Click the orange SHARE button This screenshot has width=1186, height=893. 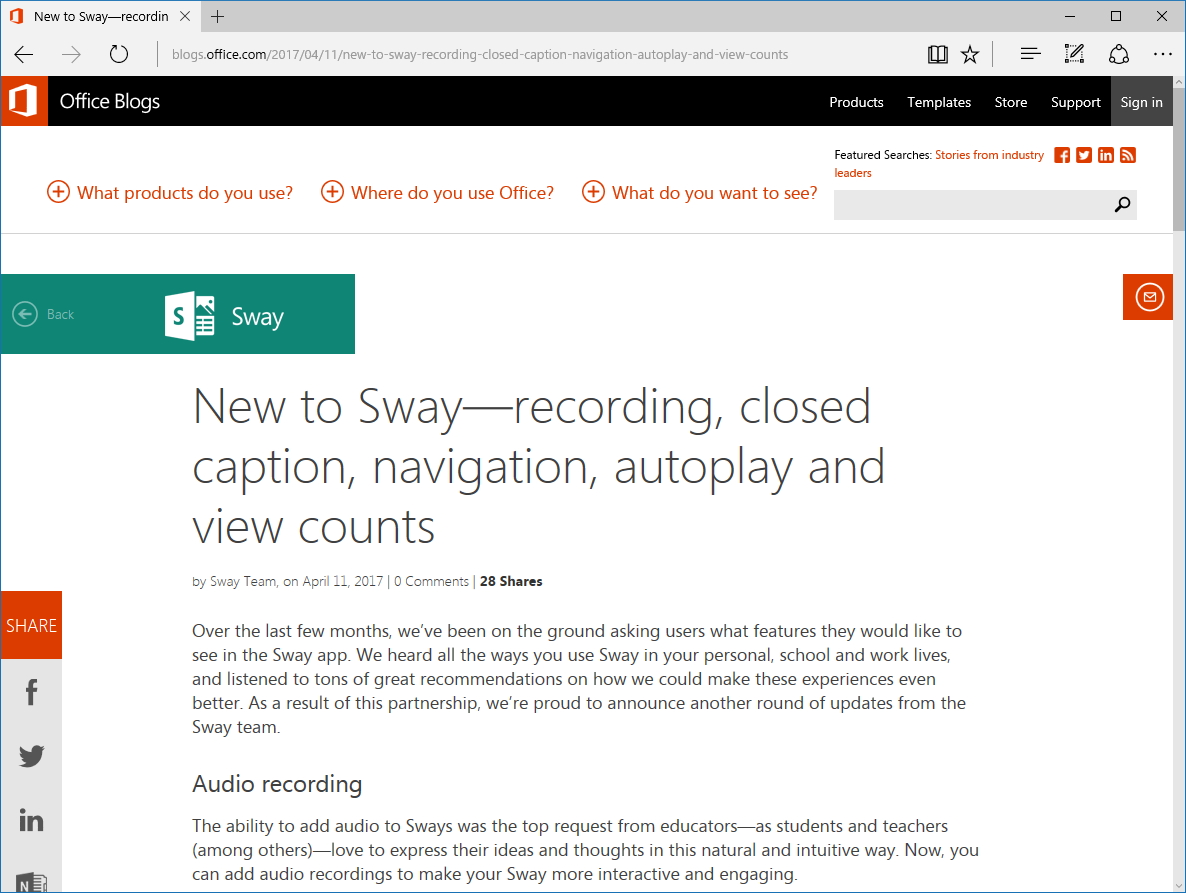tap(31, 625)
